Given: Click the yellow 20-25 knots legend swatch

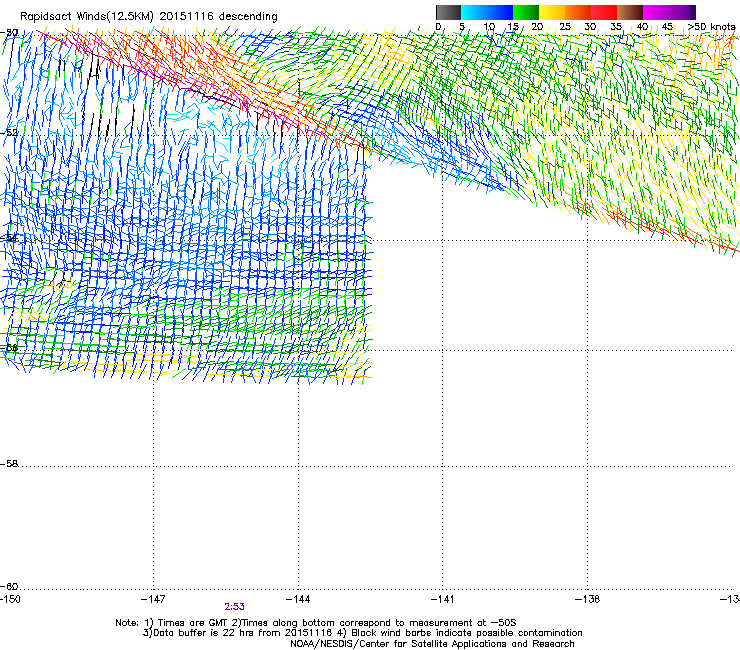Looking at the screenshot, I should 552,12.
